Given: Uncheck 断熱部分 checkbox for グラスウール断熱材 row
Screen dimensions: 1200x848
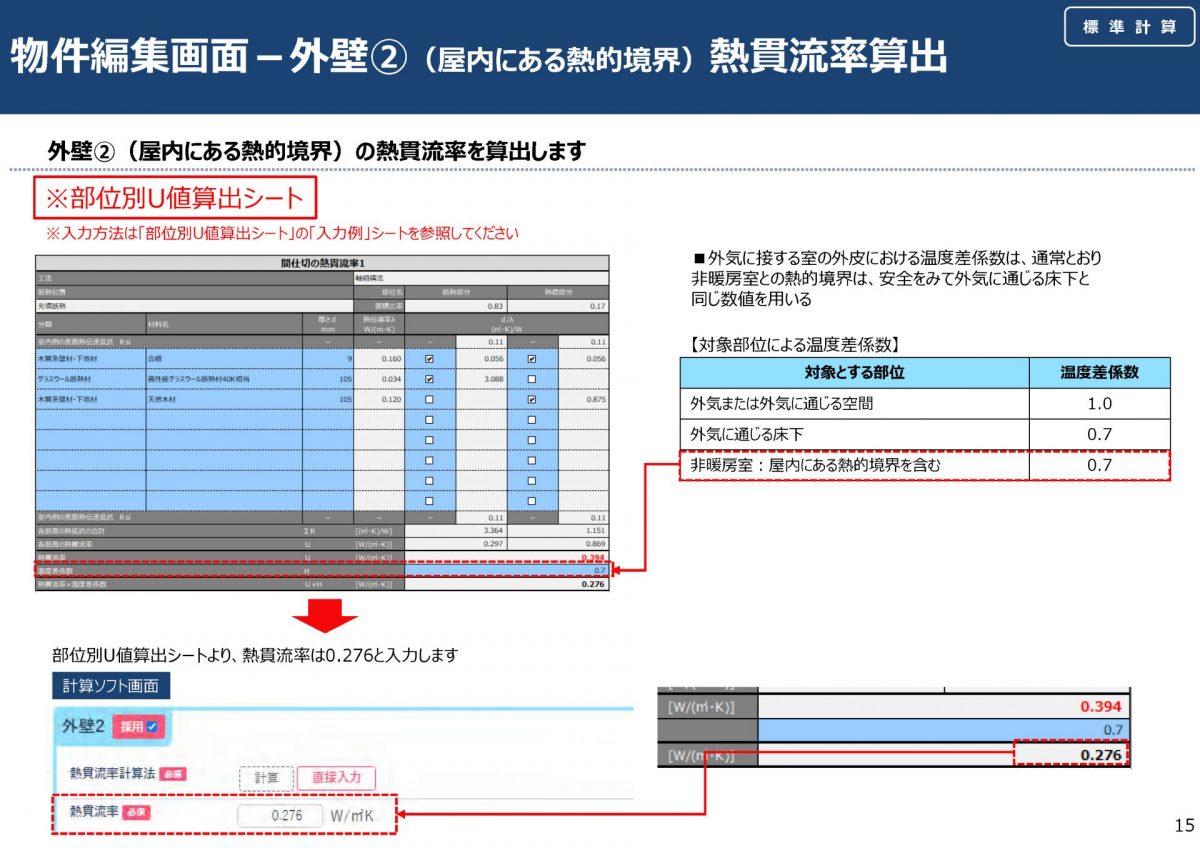Looking at the screenshot, I should pyautogui.click(x=429, y=379).
